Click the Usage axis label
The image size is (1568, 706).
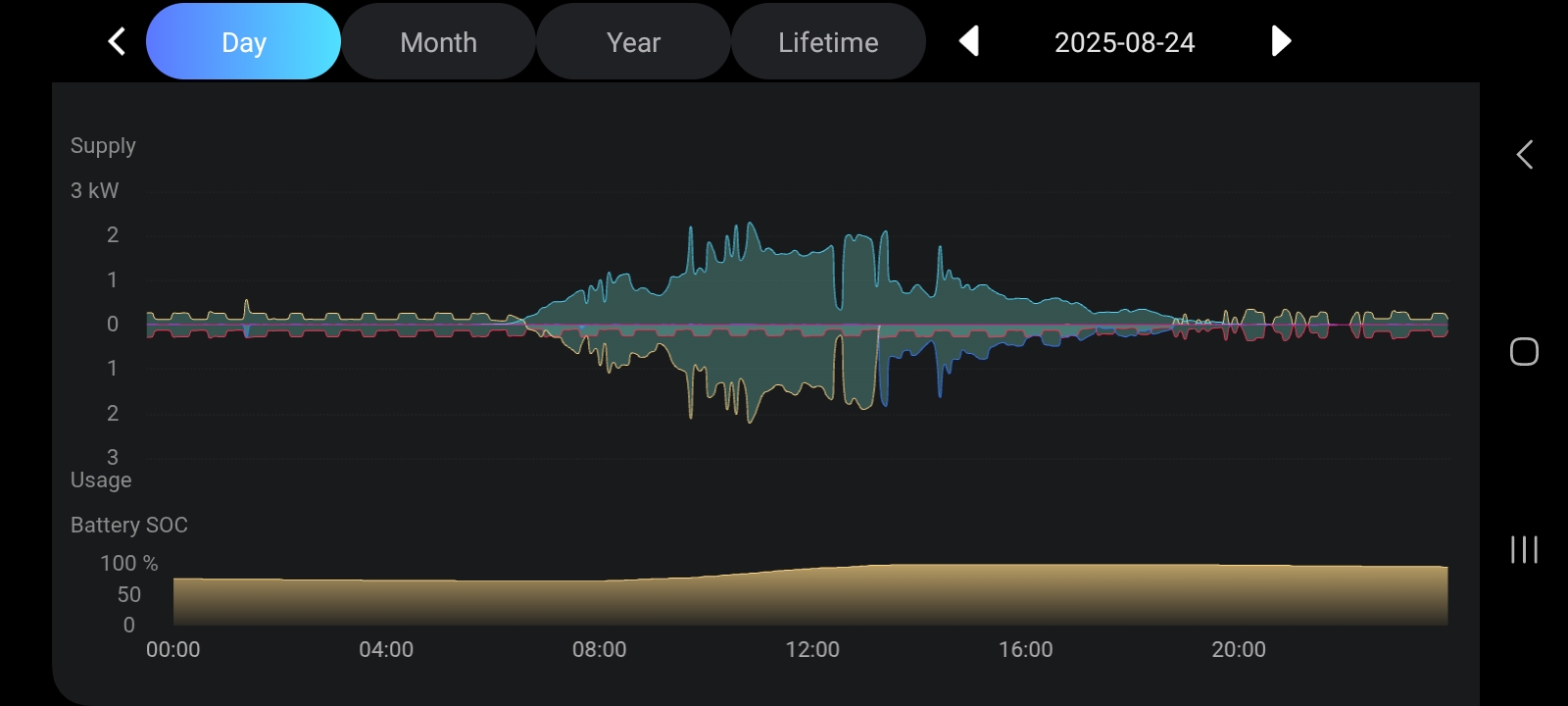click(x=101, y=480)
